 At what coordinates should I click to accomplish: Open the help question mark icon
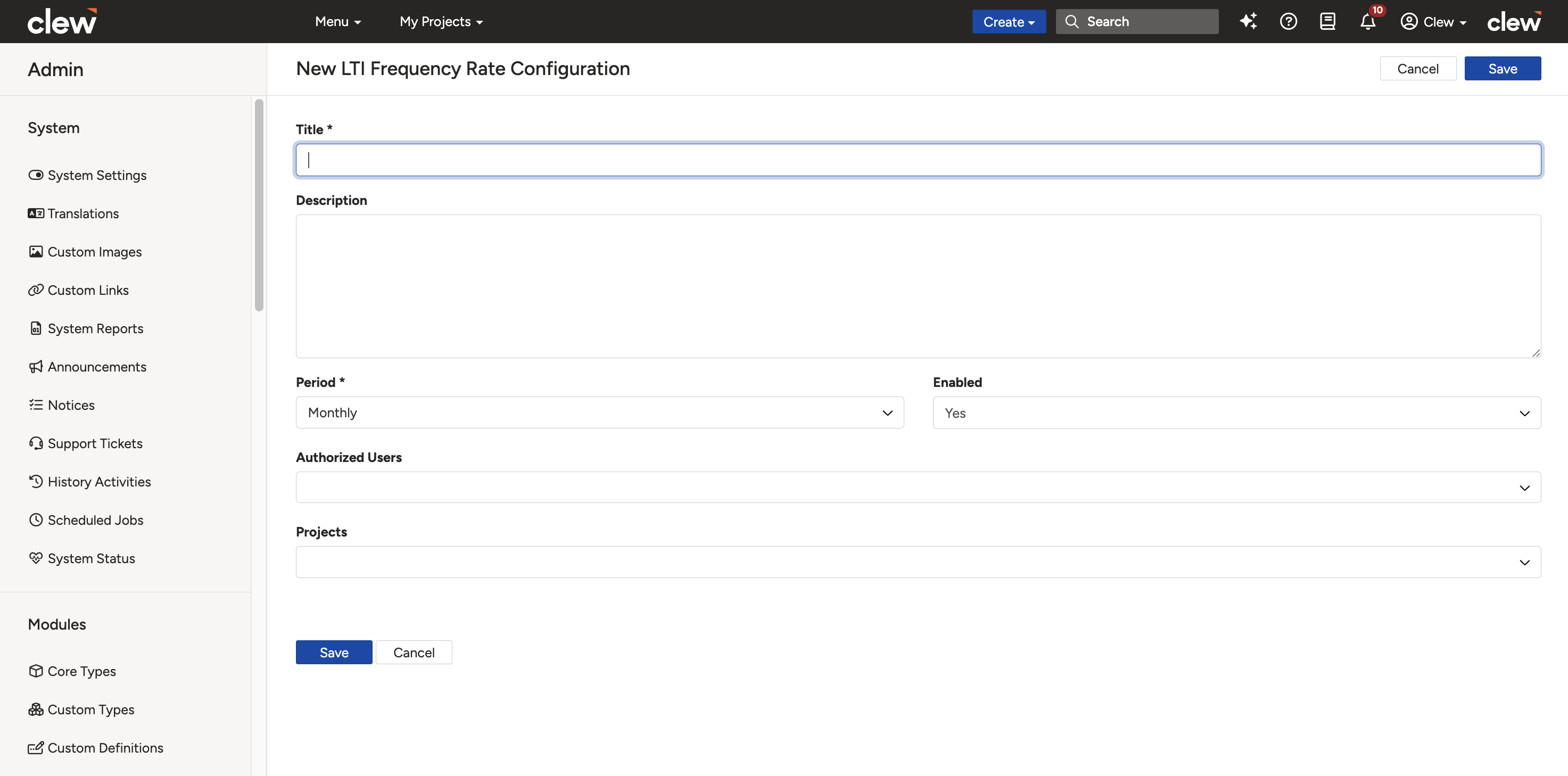(1288, 21)
